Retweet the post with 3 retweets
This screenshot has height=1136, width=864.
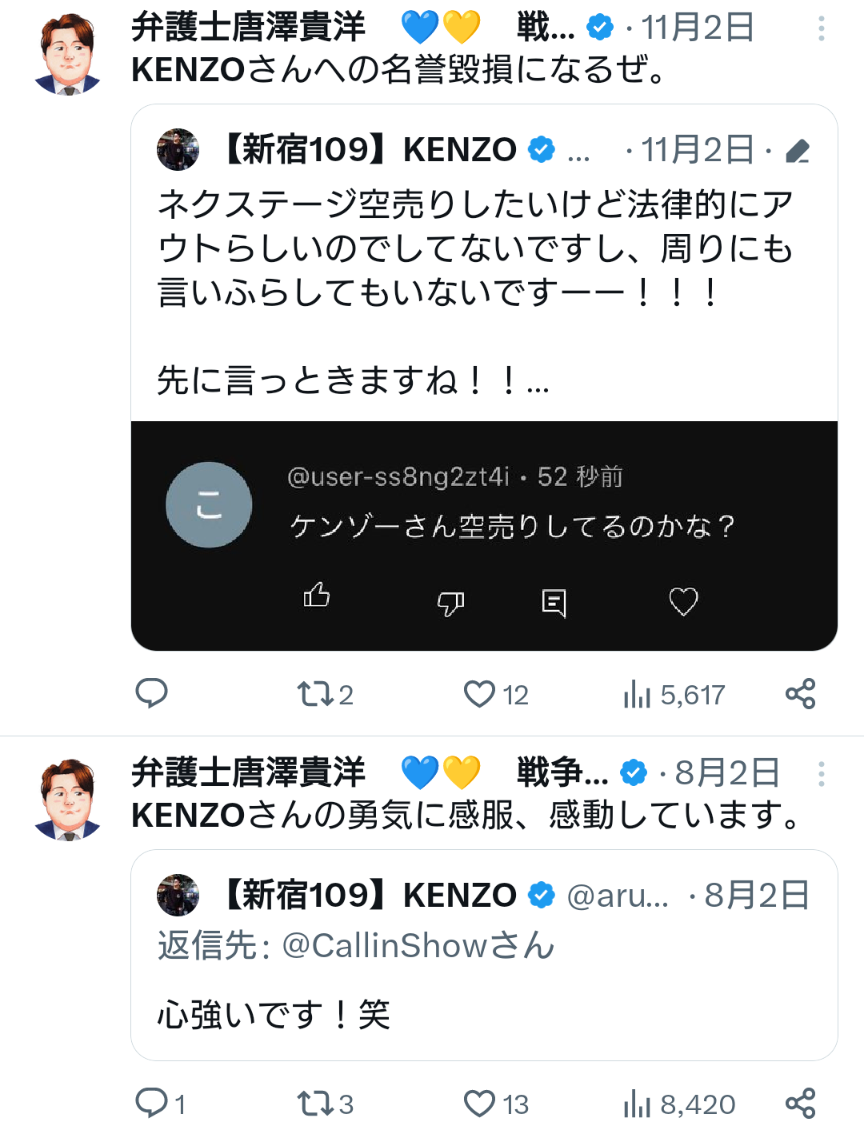pos(315,1104)
